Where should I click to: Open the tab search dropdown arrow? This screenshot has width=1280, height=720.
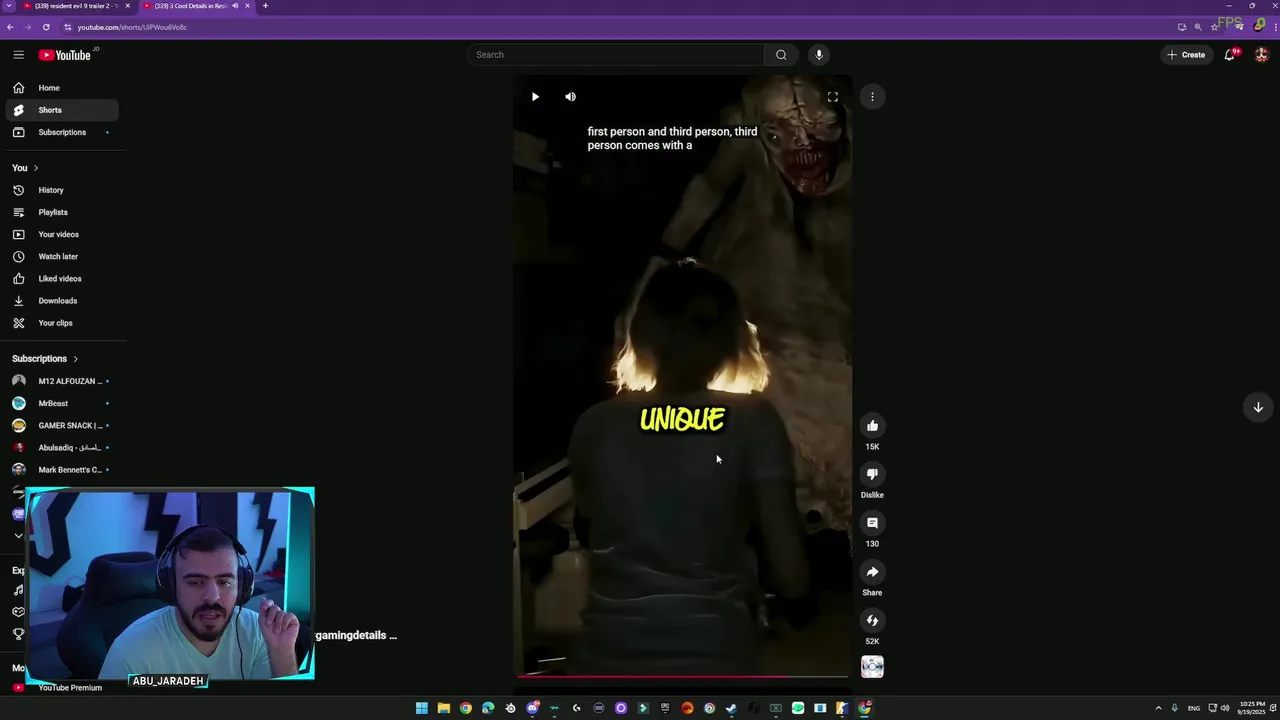tap(8, 6)
